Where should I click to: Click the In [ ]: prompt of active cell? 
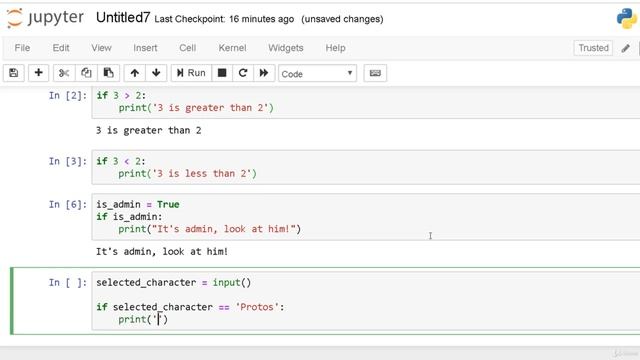[68, 282]
